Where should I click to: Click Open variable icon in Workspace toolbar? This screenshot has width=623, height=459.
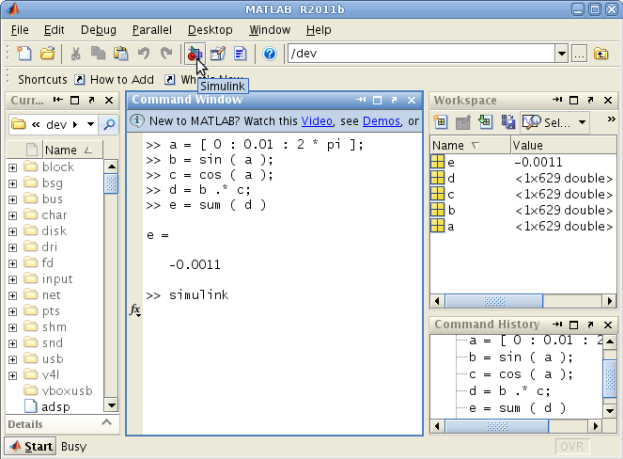pos(463,122)
